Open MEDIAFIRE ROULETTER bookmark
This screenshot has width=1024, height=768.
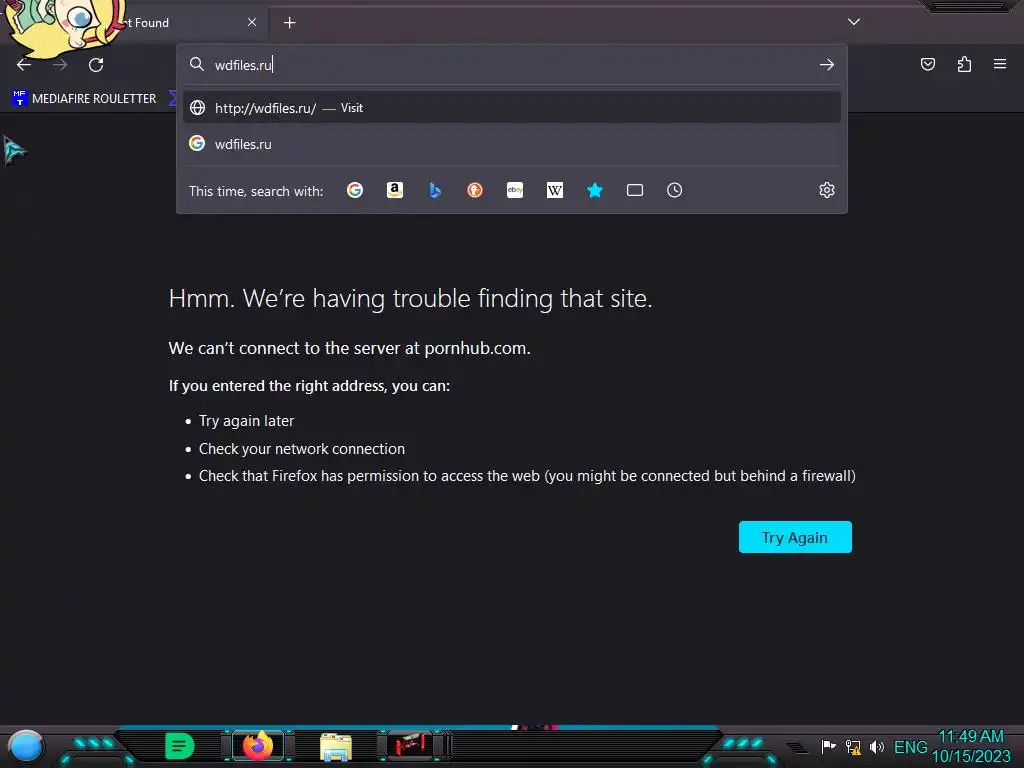[x=84, y=99]
